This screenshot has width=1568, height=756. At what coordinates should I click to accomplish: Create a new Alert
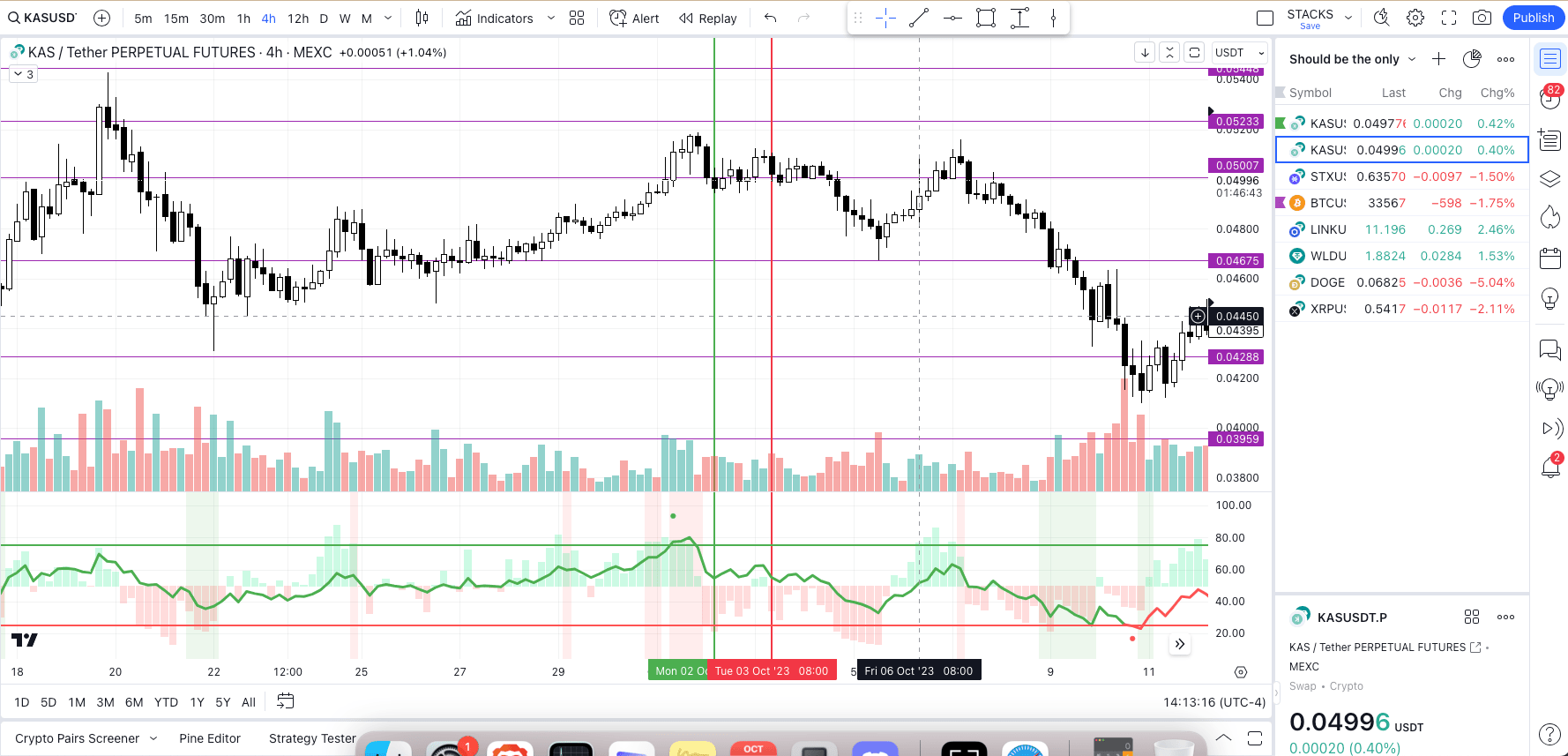[635, 18]
